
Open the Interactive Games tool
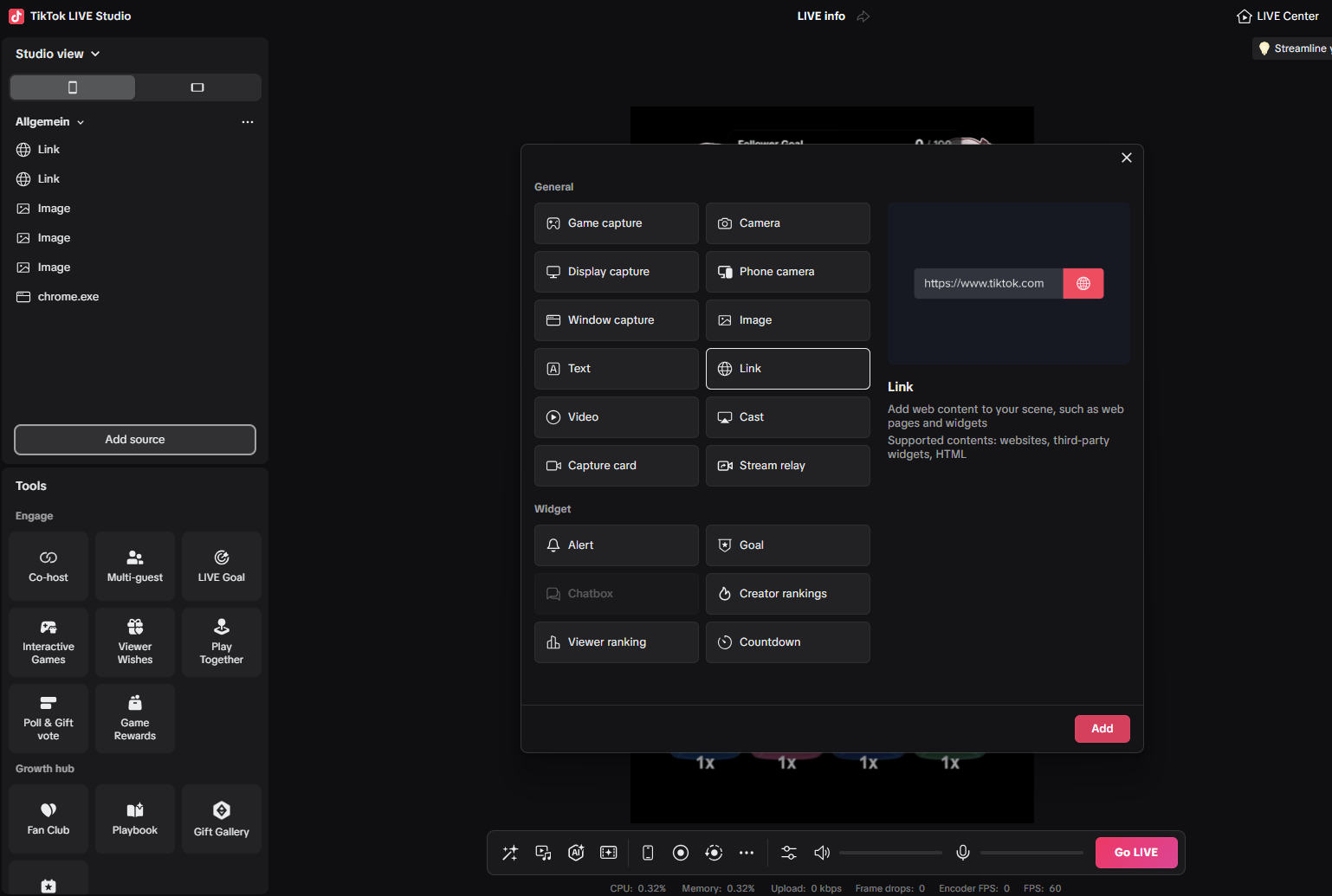tap(48, 642)
